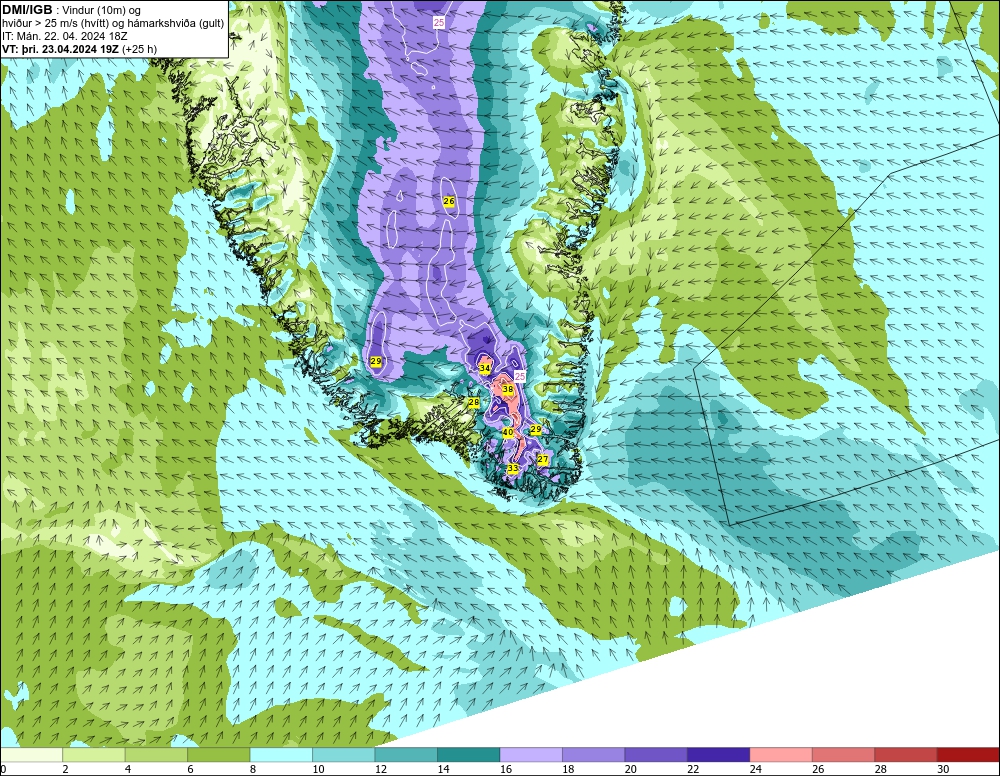This screenshot has width=1000, height=776.
Task: Pick the 22–24 m/s dark indigo legend swatch
Action: (x=719, y=755)
